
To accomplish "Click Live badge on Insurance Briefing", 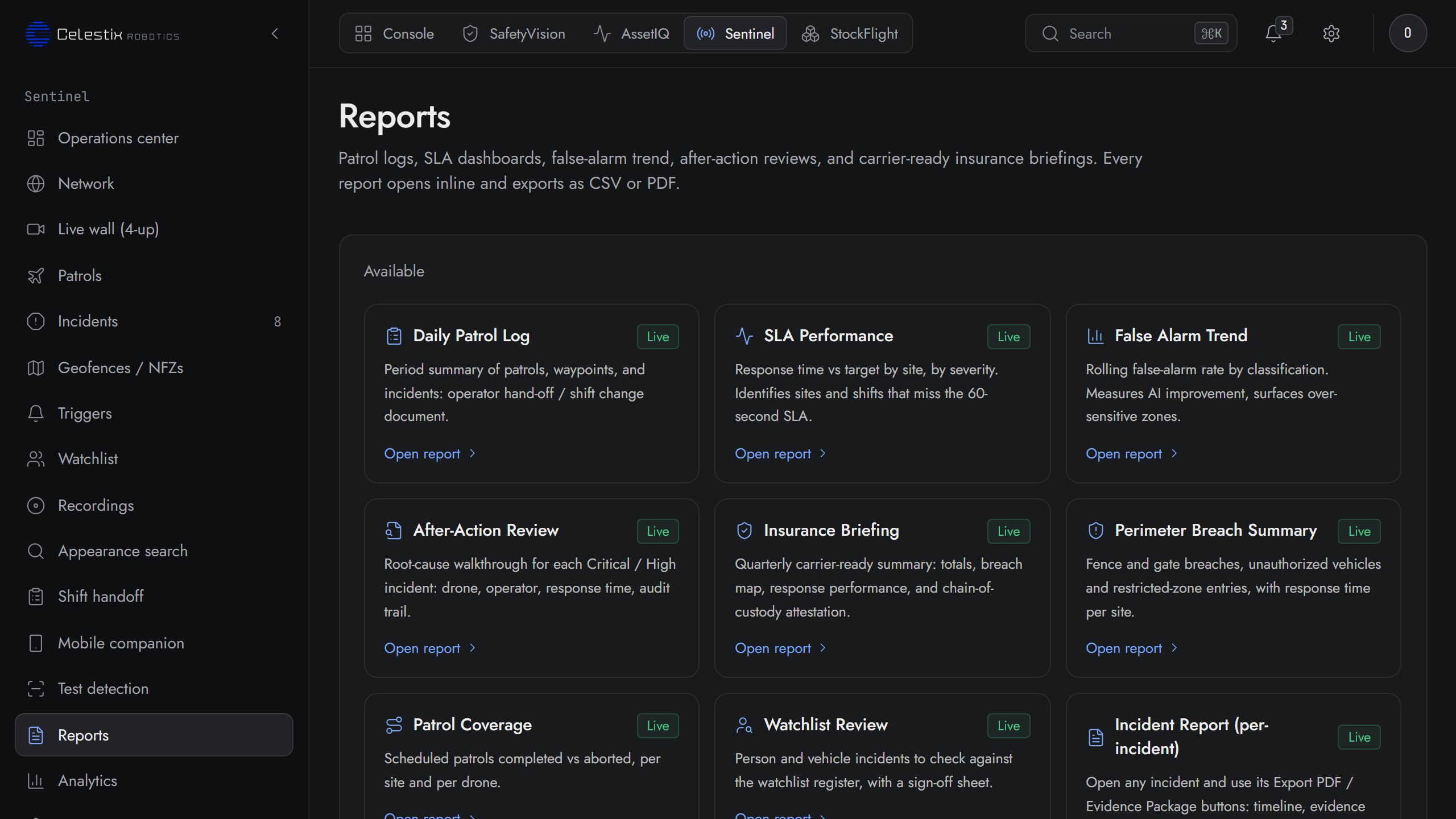I will (1008, 531).
